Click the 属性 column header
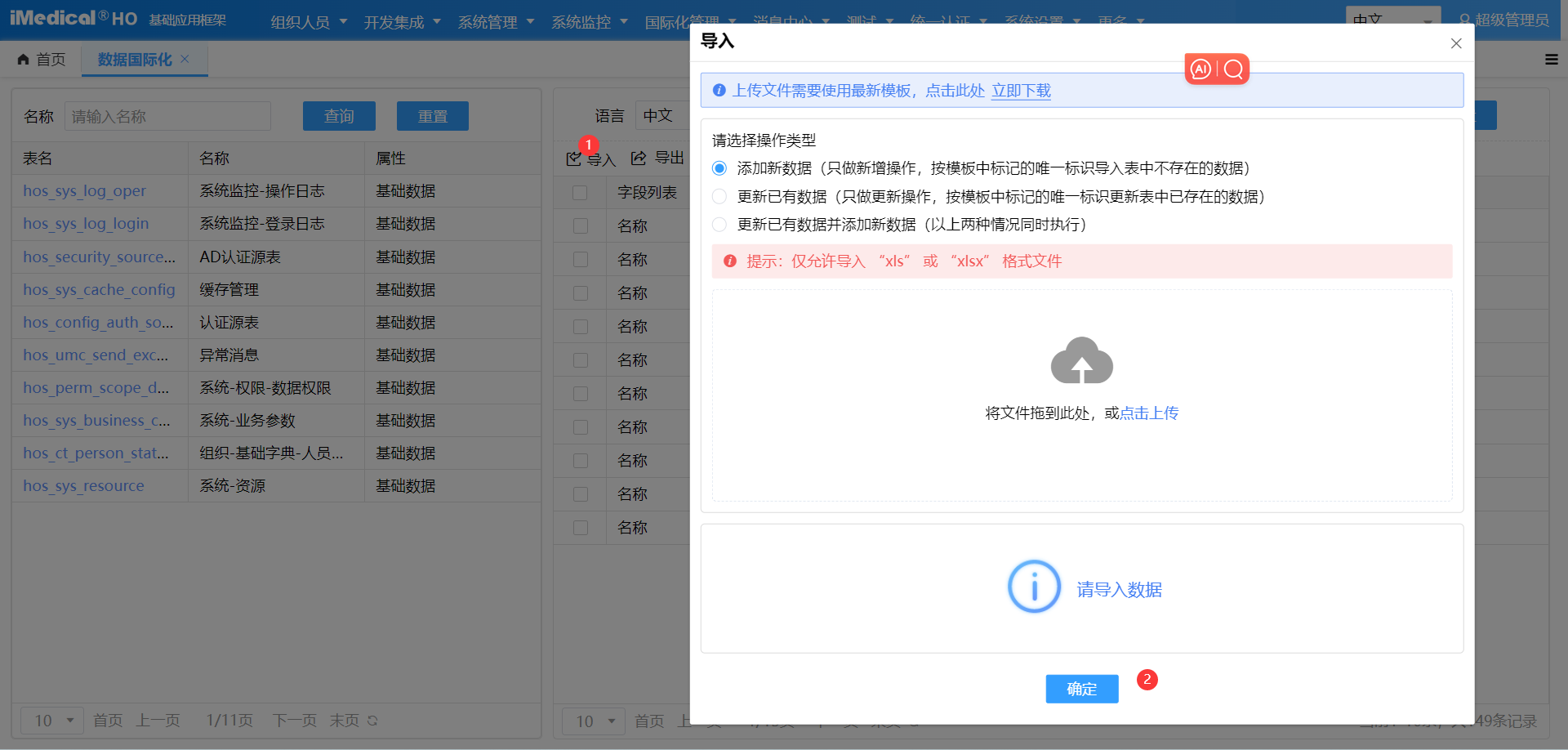1568x750 pixels. (x=452, y=158)
